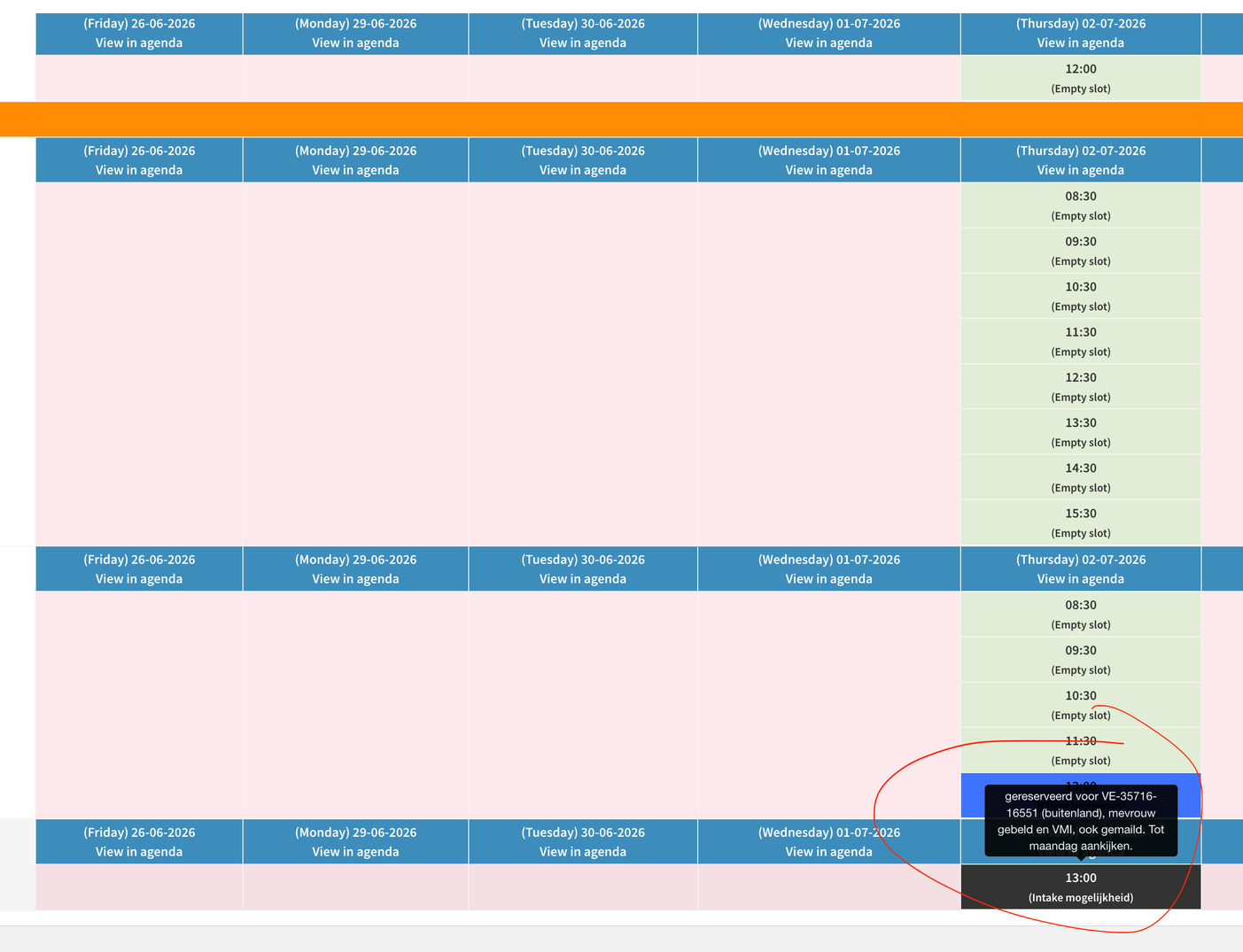View Monday 29-06-2026 in agenda, header above orange bar

[x=355, y=43]
